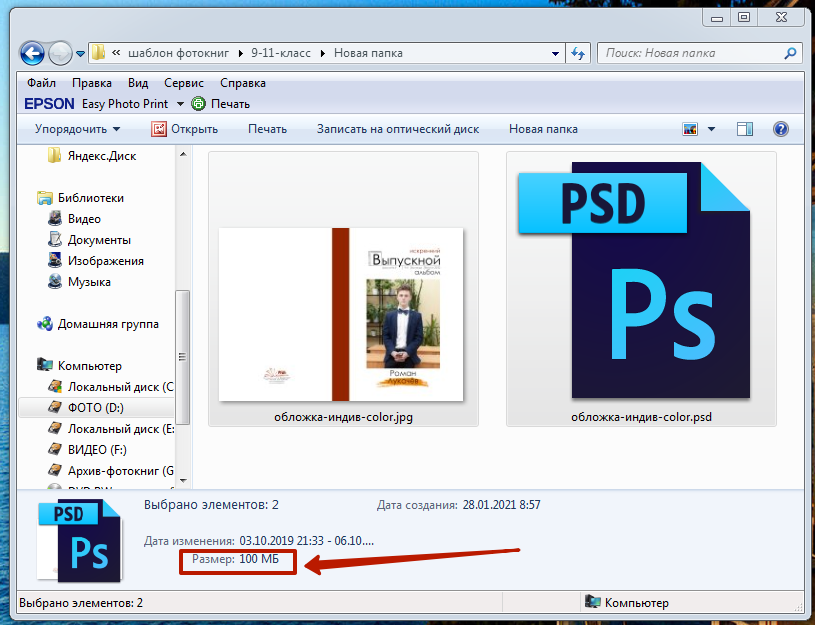Screen dimensions: 815x625
Task: Click the Новая папка toolbar button
Action: tap(543, 129)
